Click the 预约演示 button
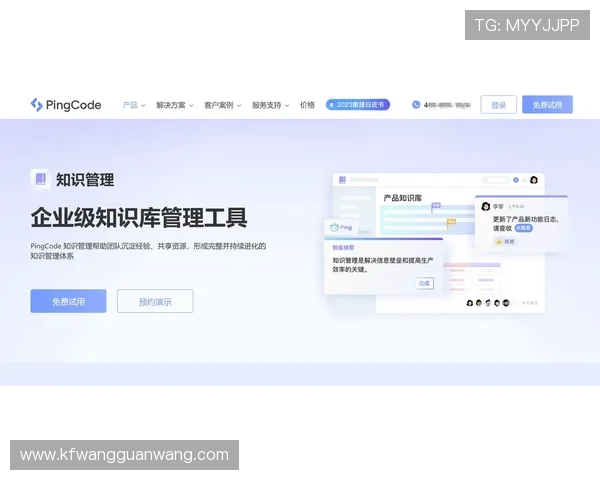Image resolution: width=600 pixels, height=480 pixels. coord(155,301)
